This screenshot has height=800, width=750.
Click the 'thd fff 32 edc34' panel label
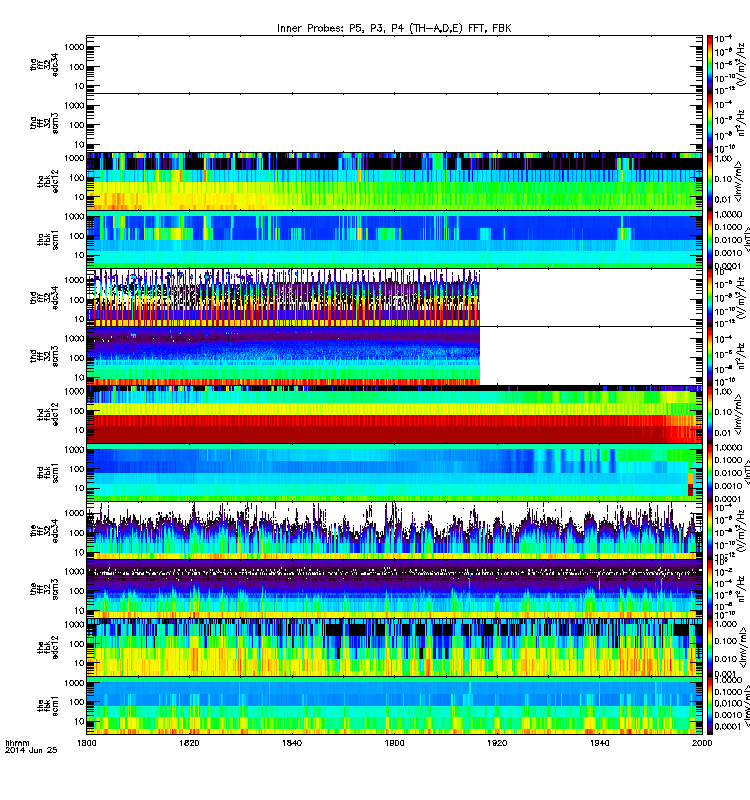click(44, 298)
